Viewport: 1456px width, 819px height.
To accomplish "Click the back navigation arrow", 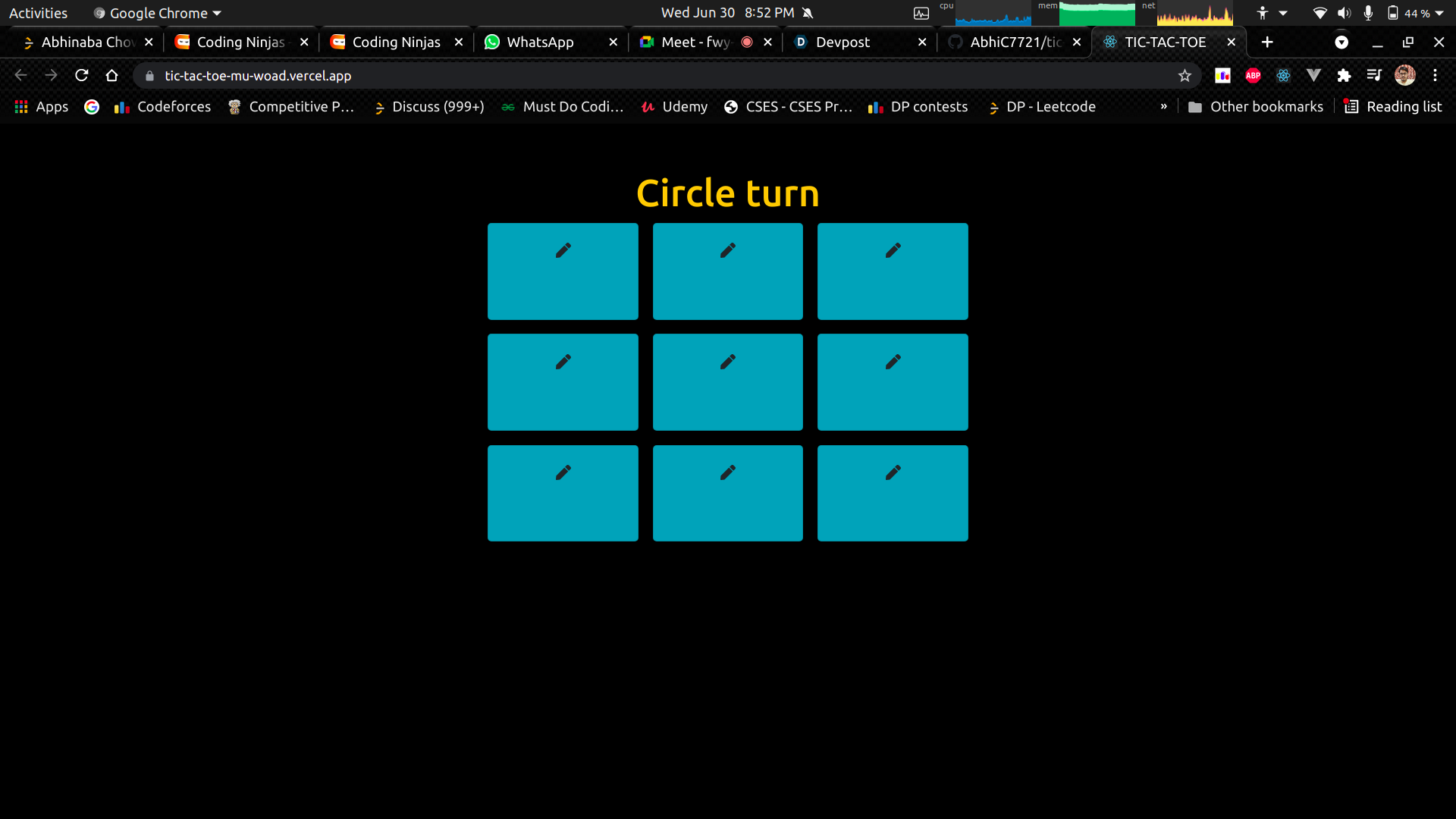I will (x=20, y=75).
